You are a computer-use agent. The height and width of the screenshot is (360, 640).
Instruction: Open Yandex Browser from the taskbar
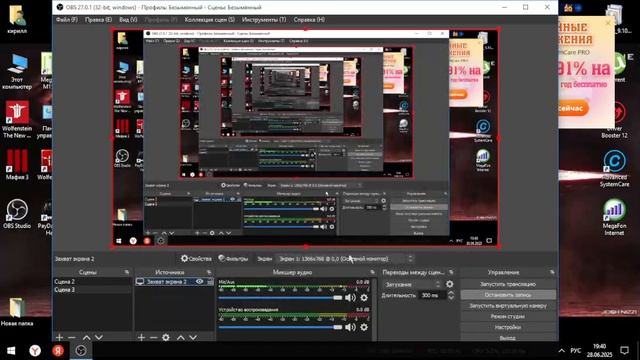click(35, 351)
